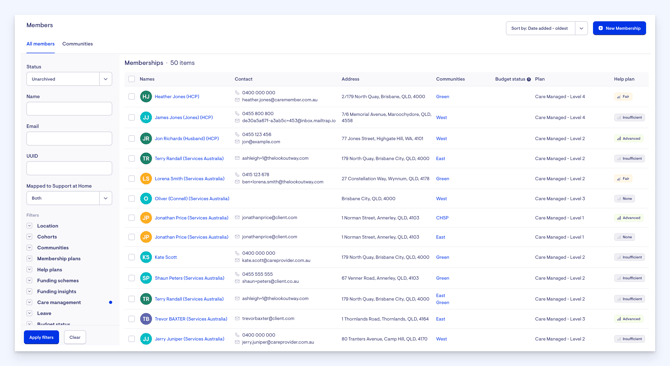
Task: Open Trevor BAXTER (Services Australia) link
Action: point(191,319)
